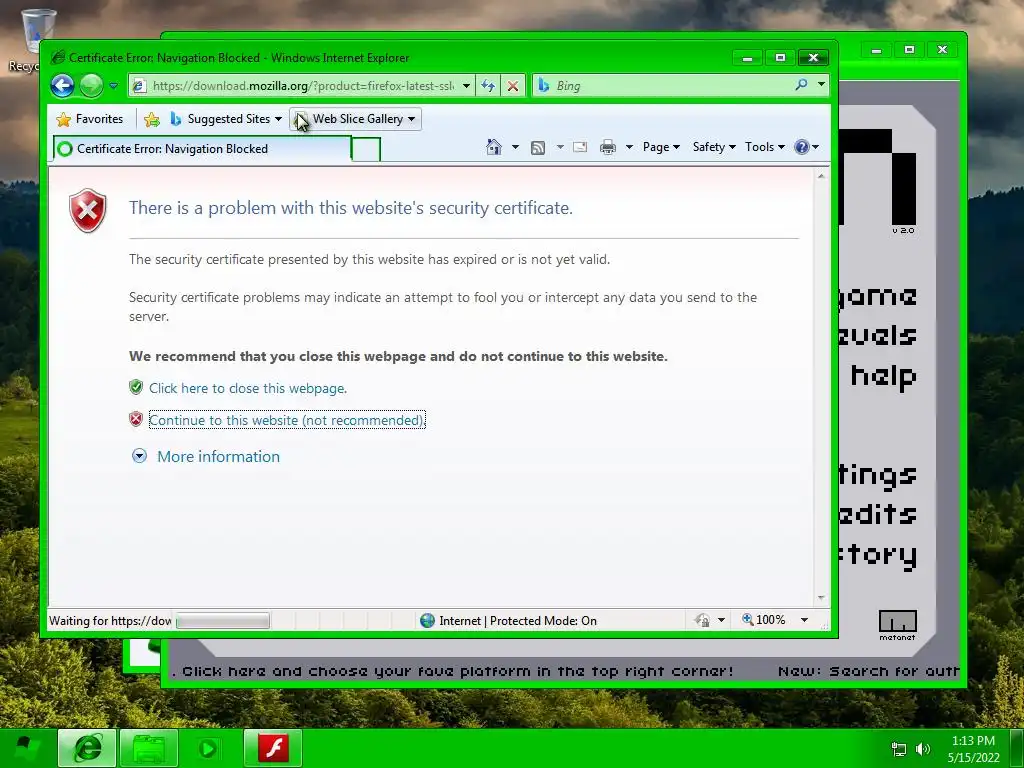Screen dimensions: 1024x768
Task: Select the Certificate Error tab
Action: pos(202,149)
